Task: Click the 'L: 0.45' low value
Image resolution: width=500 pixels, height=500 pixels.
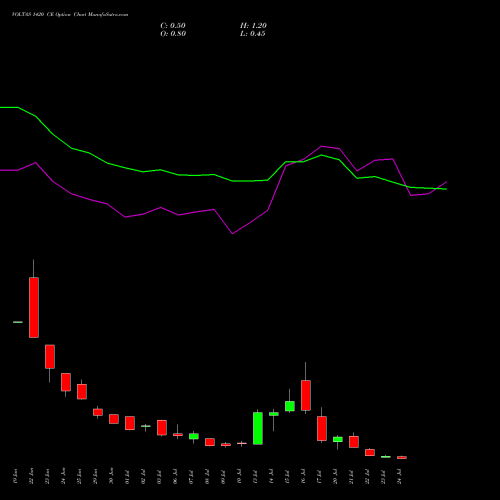Action: click(x=253, y=34)
